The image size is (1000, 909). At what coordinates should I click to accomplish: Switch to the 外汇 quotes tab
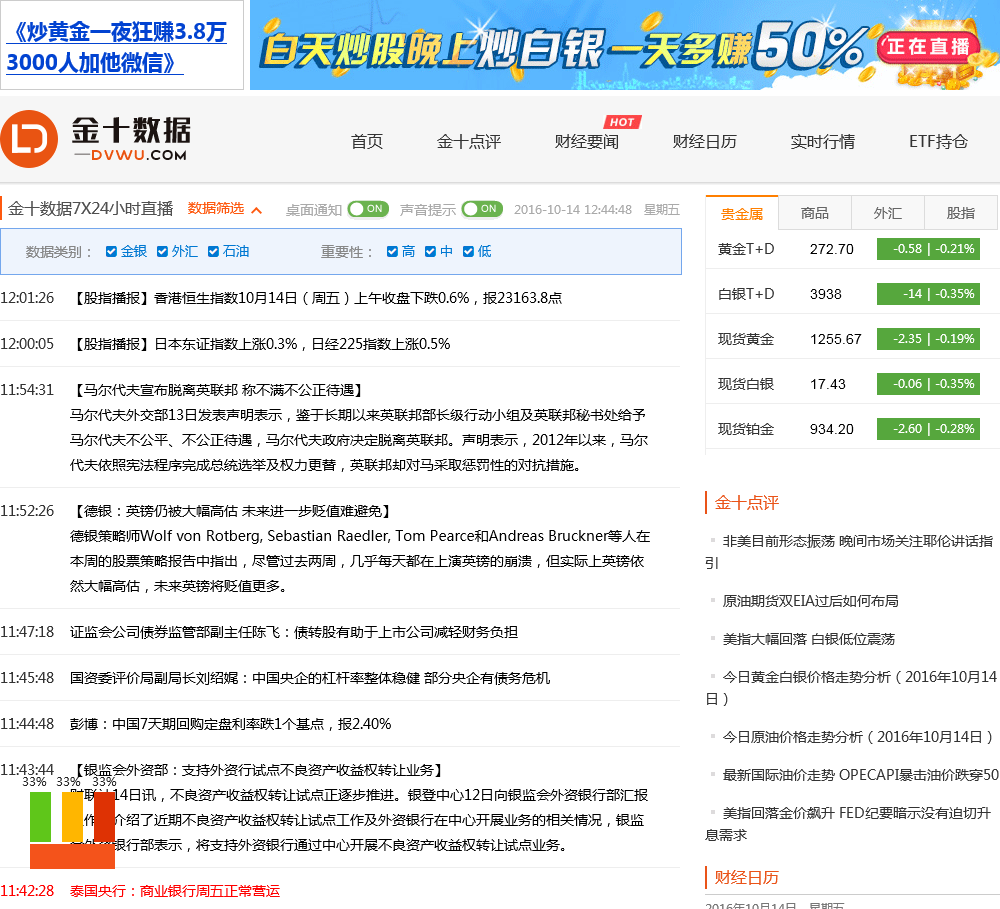(x=887, y=213)
